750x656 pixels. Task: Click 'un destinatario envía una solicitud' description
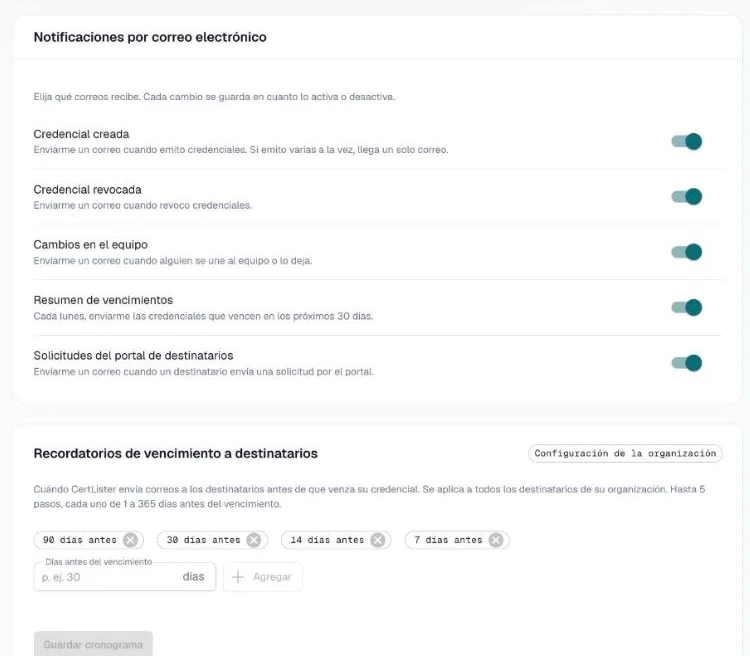pyautogui.click(x=204, y=372)
